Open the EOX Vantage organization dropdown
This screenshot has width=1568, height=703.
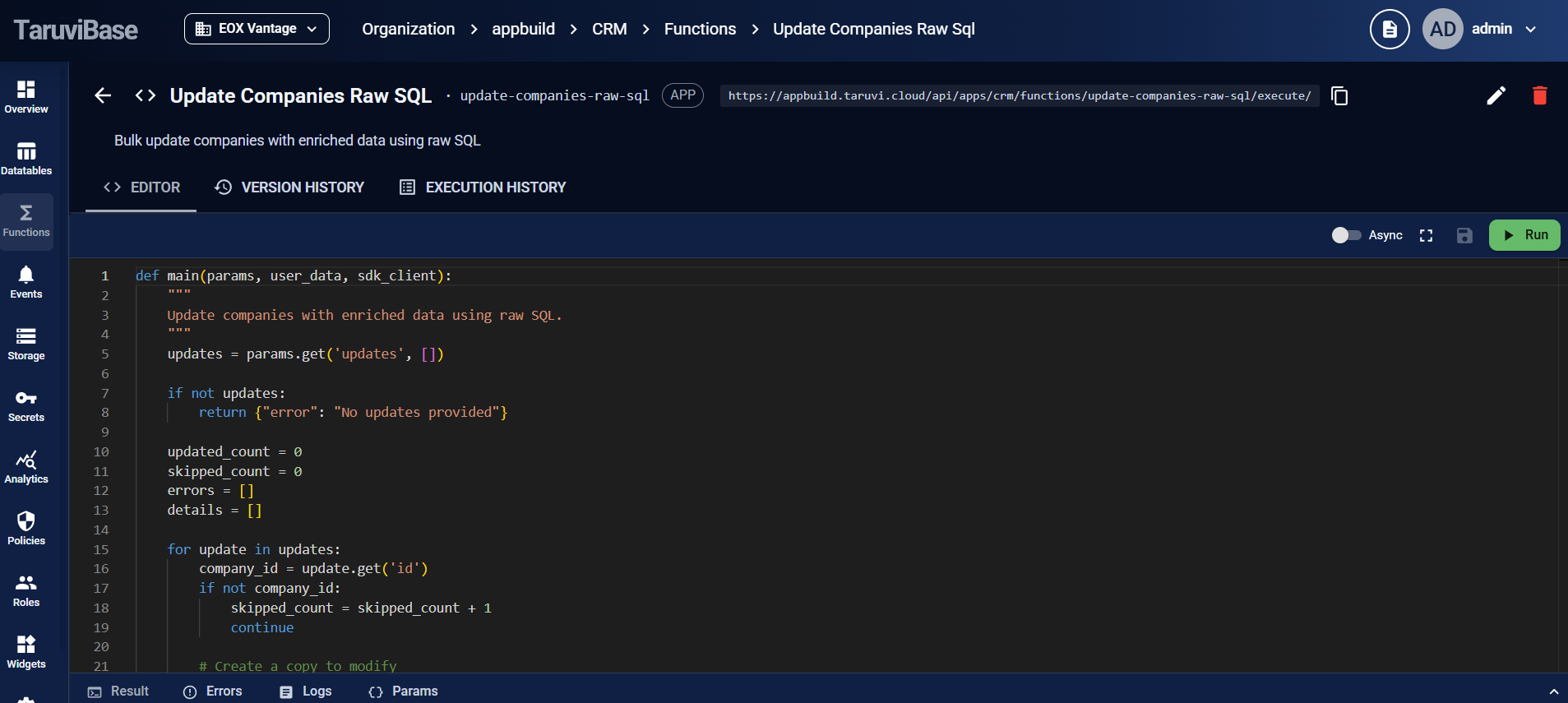(x=257, y=29)
